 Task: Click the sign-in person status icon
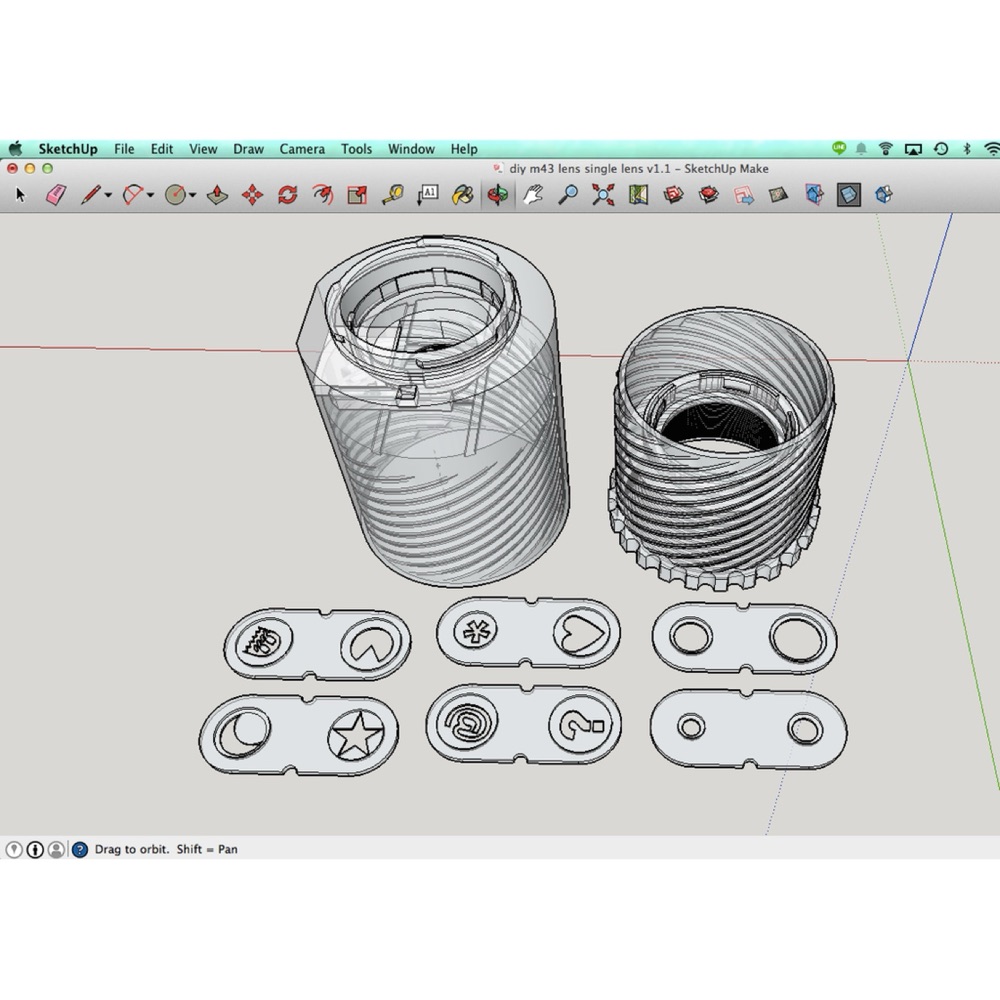click(x=56, y=849)
